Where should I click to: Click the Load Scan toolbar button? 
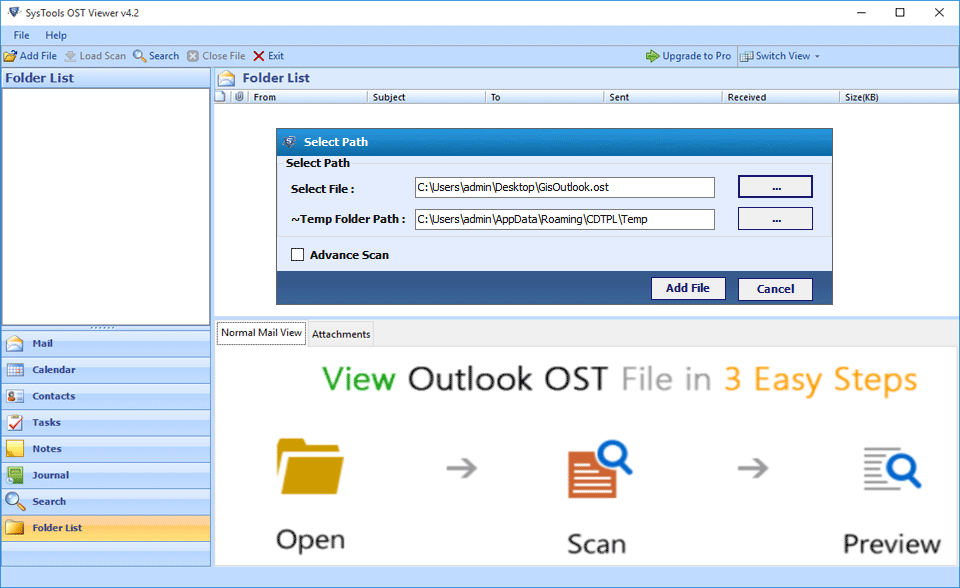(95, 56)
